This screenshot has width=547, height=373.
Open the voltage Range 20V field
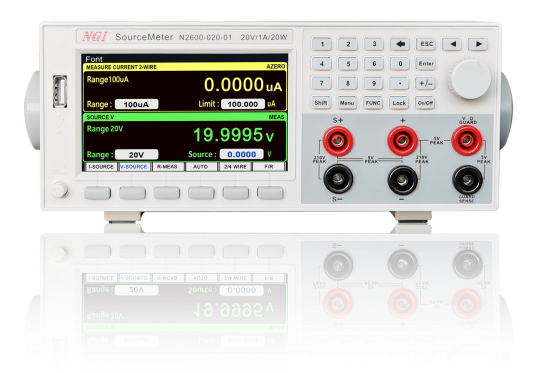[137, 155]
